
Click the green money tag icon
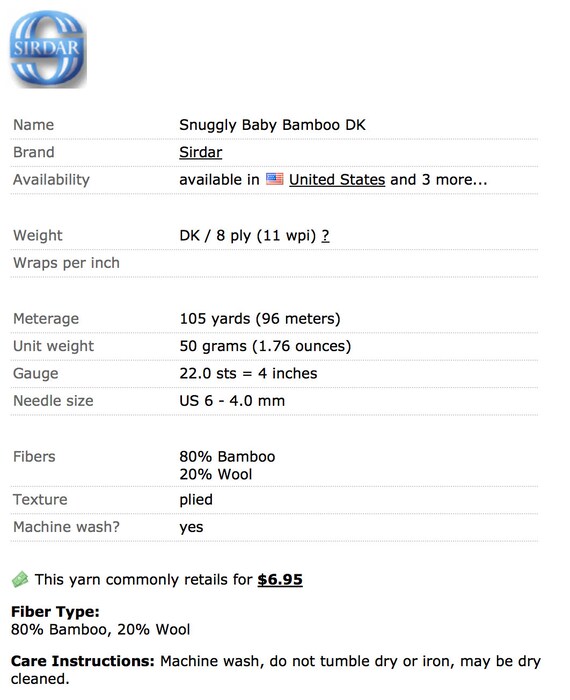[20, 579]
